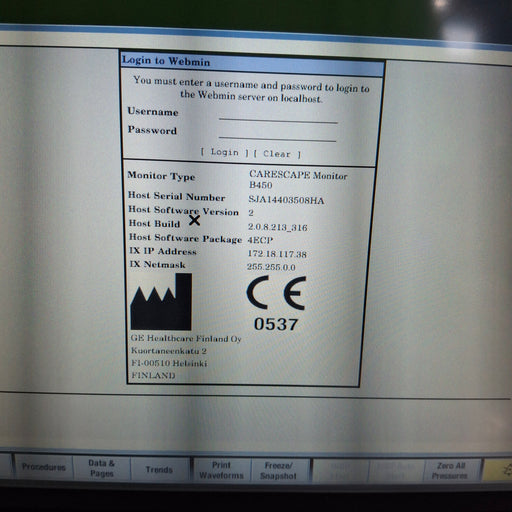Viewport: 512px width, 512px height.
Task: Click the software package value 4ECP
Action: point(260,240)
